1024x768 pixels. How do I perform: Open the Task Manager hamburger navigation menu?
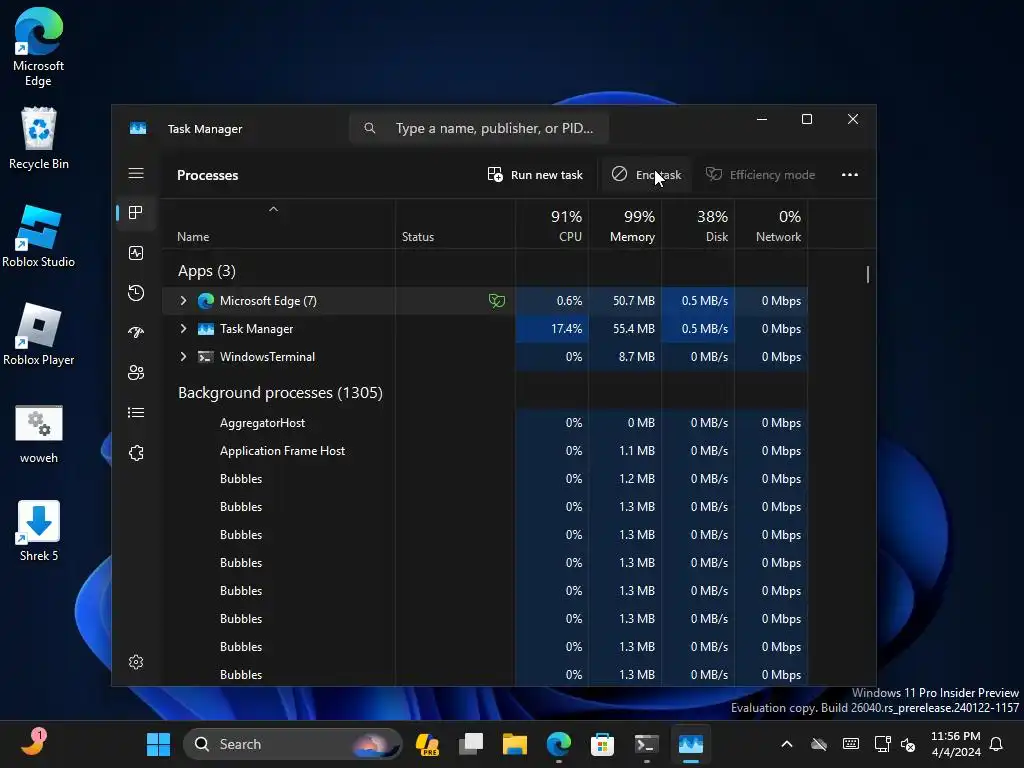pos(136,173)
